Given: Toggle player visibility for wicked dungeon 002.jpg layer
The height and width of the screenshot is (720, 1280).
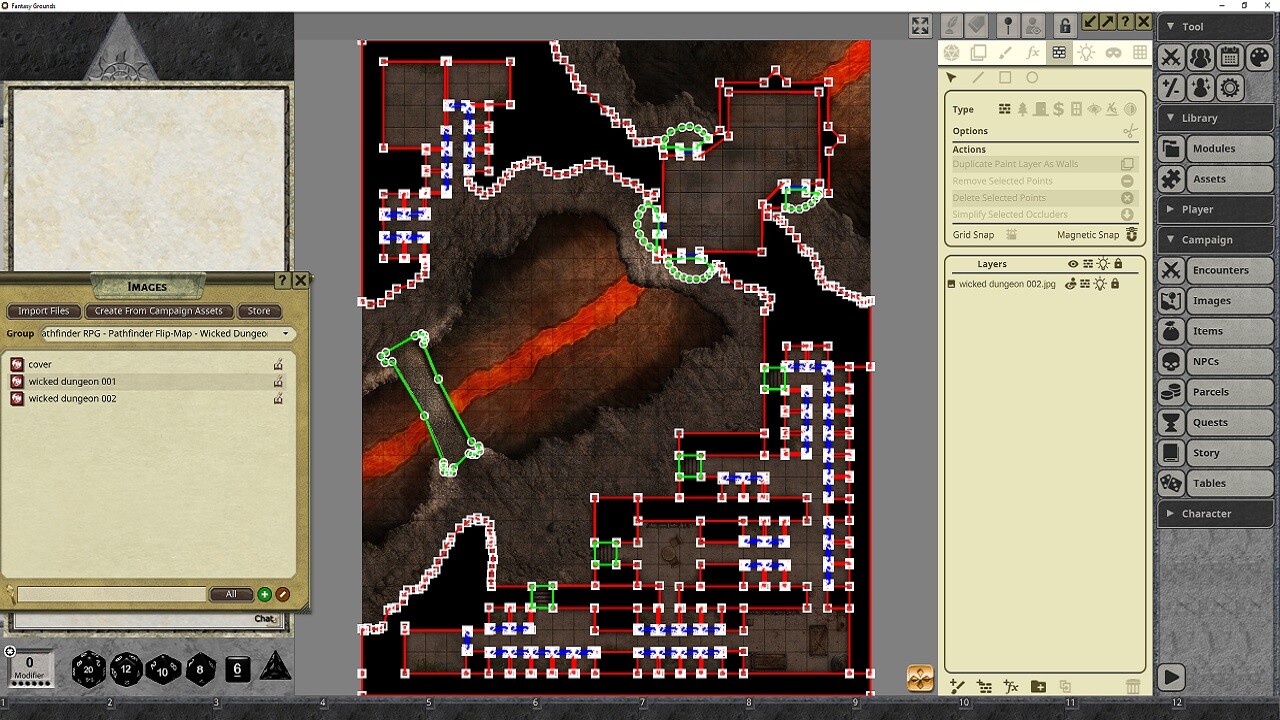Looking at the screenshot, I should pyautogui.click(x=1070, y=284).
